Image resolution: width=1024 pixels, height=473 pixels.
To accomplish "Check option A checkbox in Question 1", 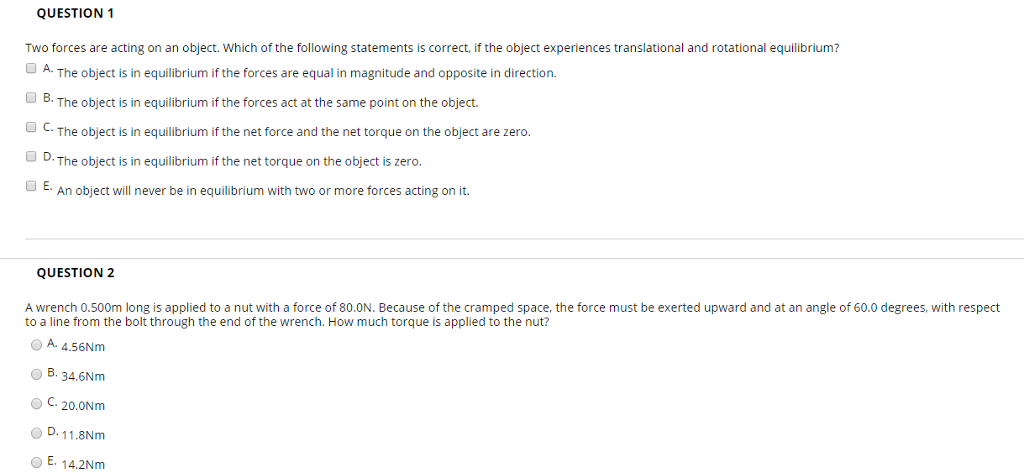I will point(31,69).
